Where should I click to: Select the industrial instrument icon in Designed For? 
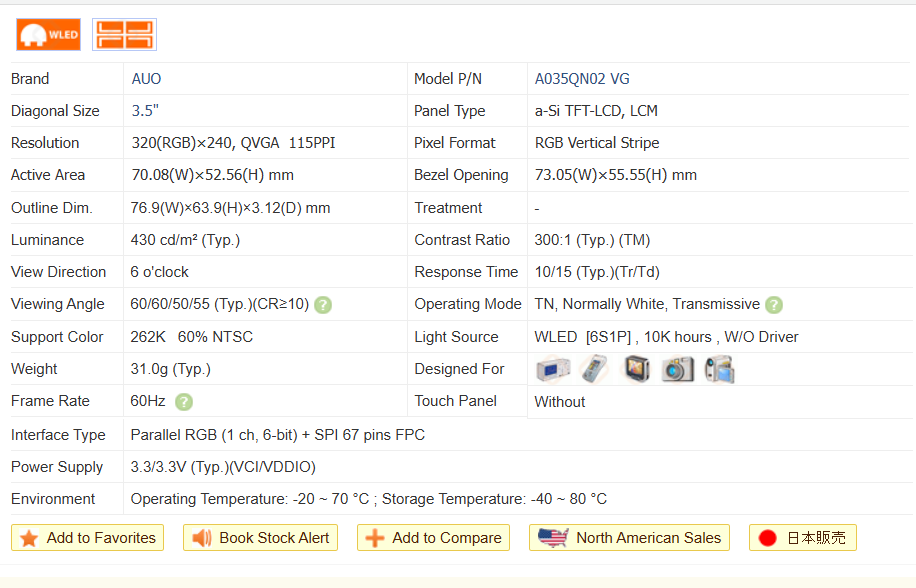(x=552, y=369)
